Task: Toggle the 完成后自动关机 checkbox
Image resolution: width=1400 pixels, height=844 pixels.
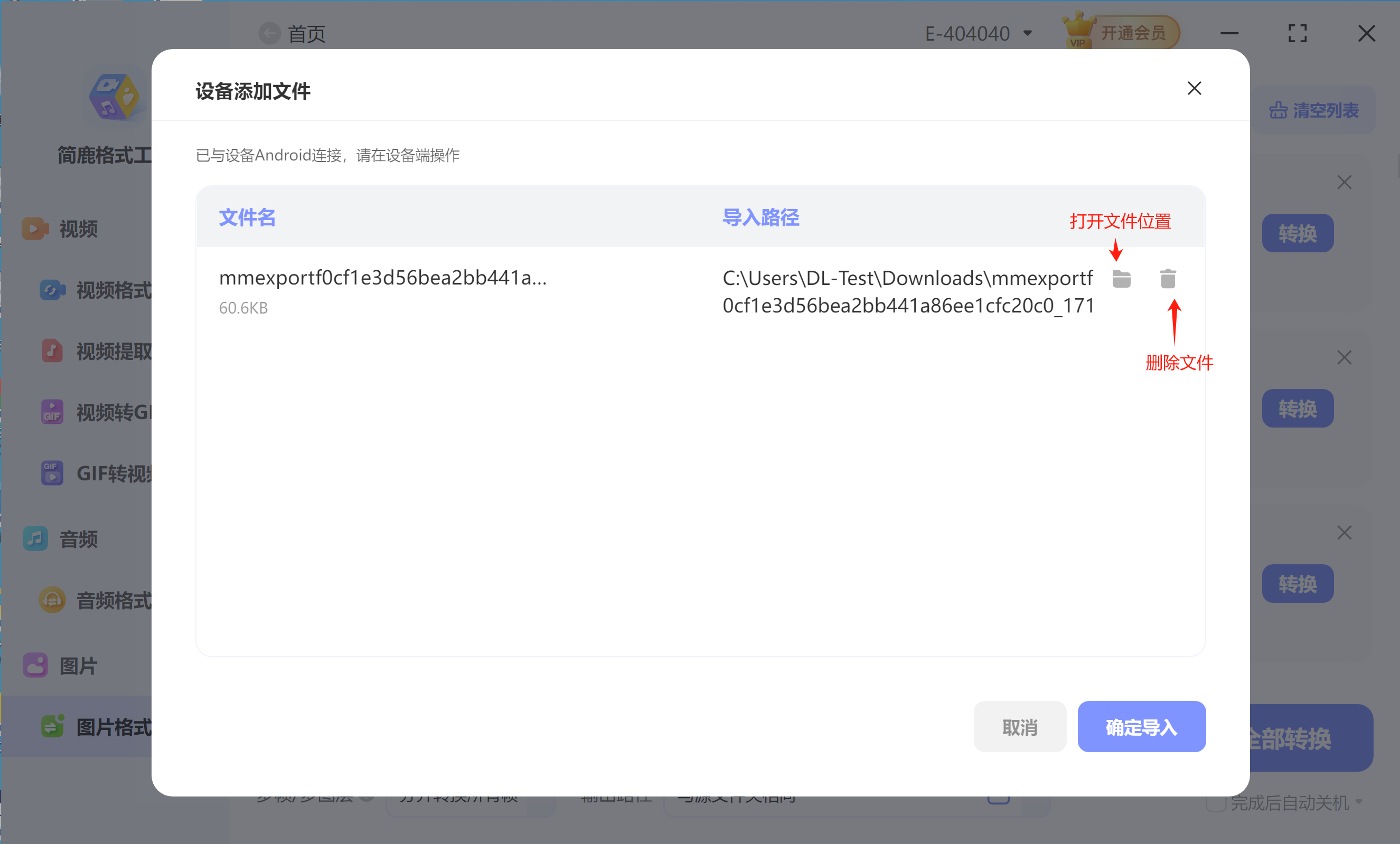Action: click(1215, 803)
